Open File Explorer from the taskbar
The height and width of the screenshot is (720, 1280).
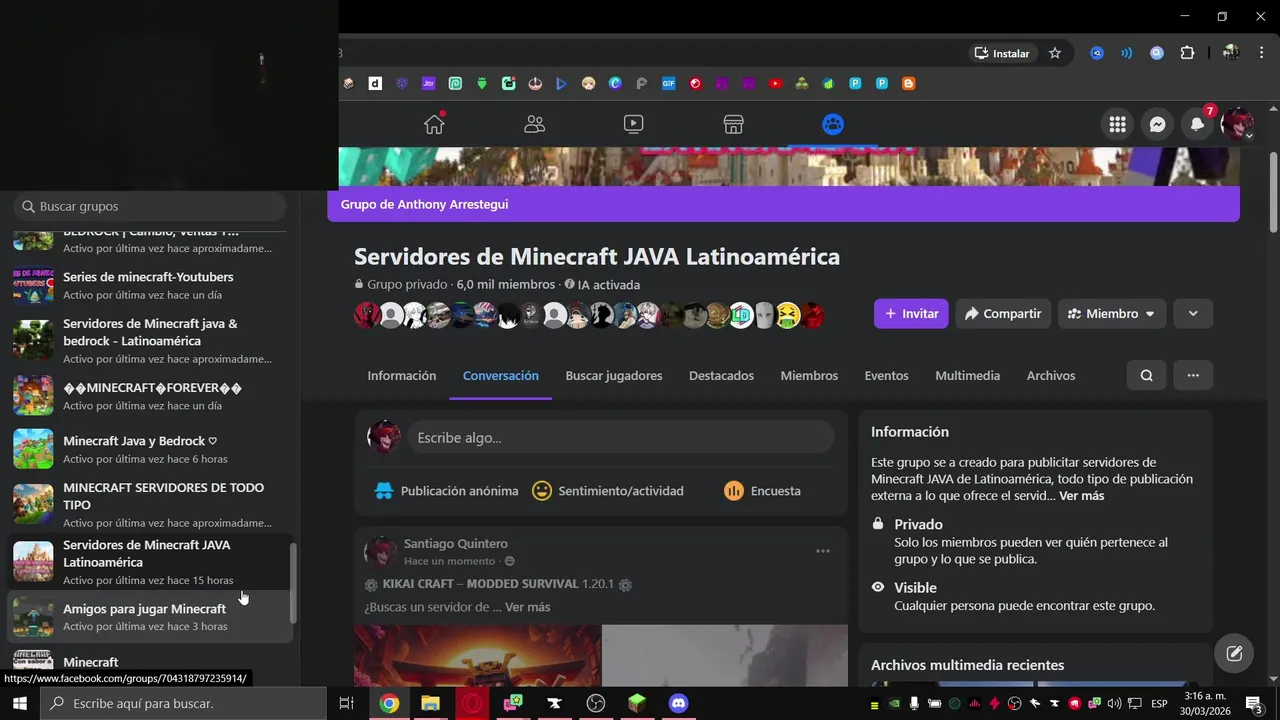(x=430, y=703)
